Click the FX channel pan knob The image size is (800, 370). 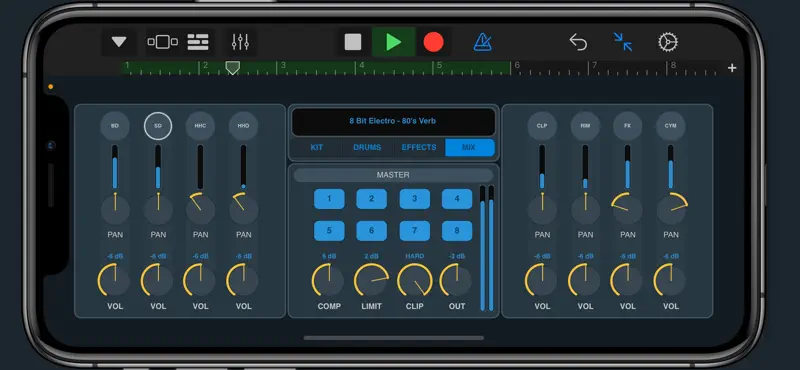[x=628, y=209]
